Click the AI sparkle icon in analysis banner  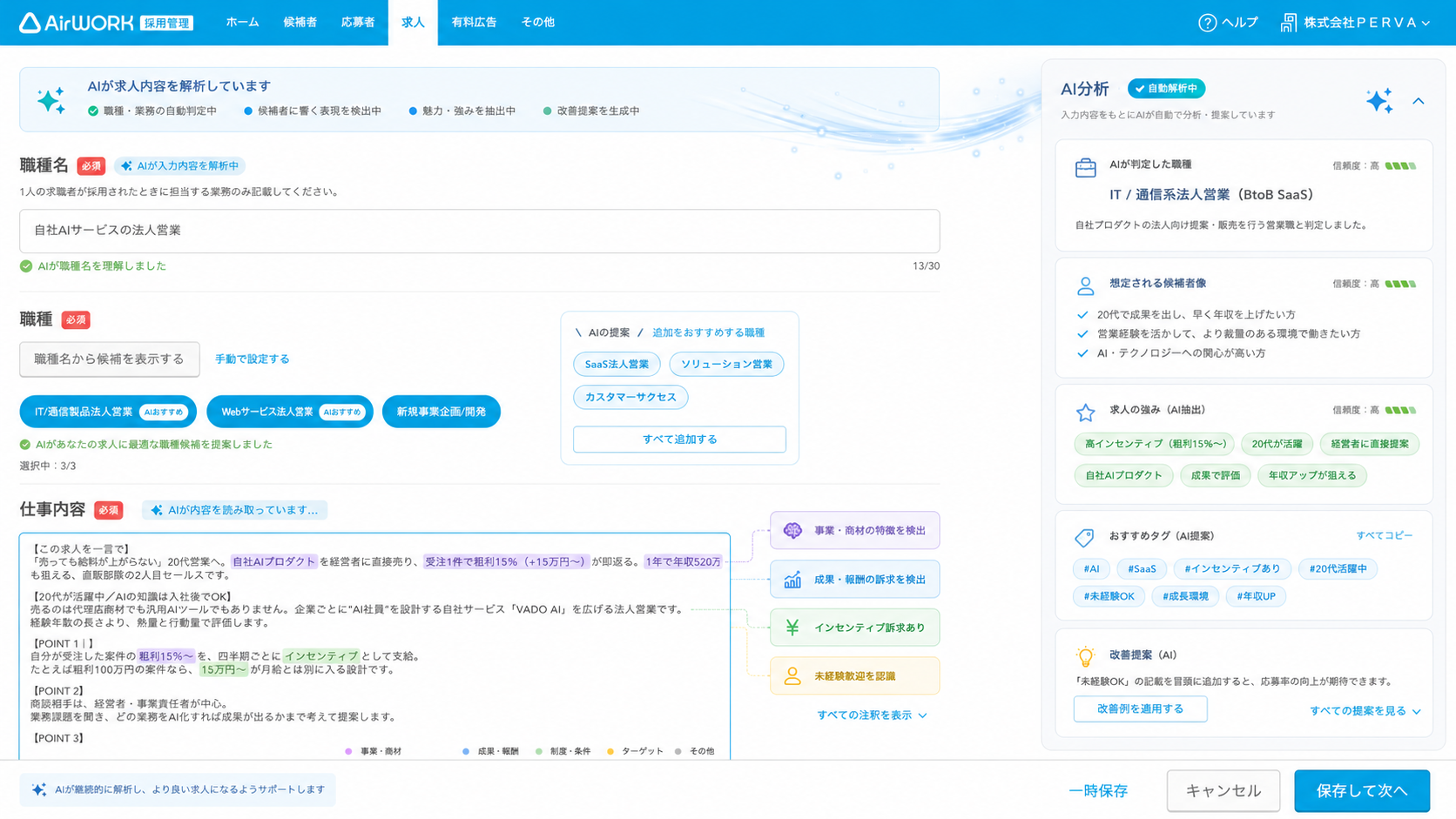(x=51, y=100)
